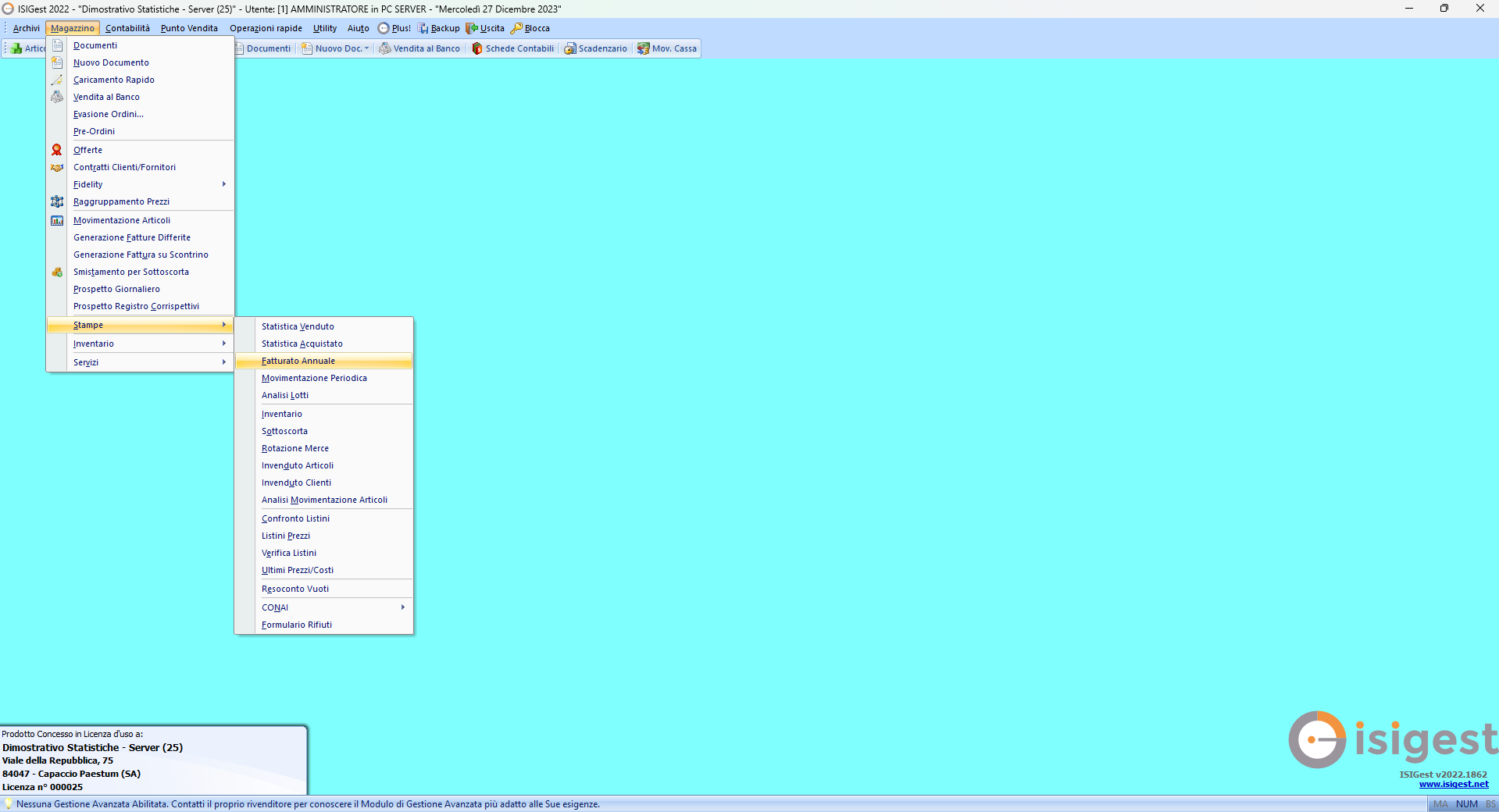This screenshot has width=1499, height=812.
Task: Select Fatturato Annuale from the Stampe submenu
Action: point(298,361)
